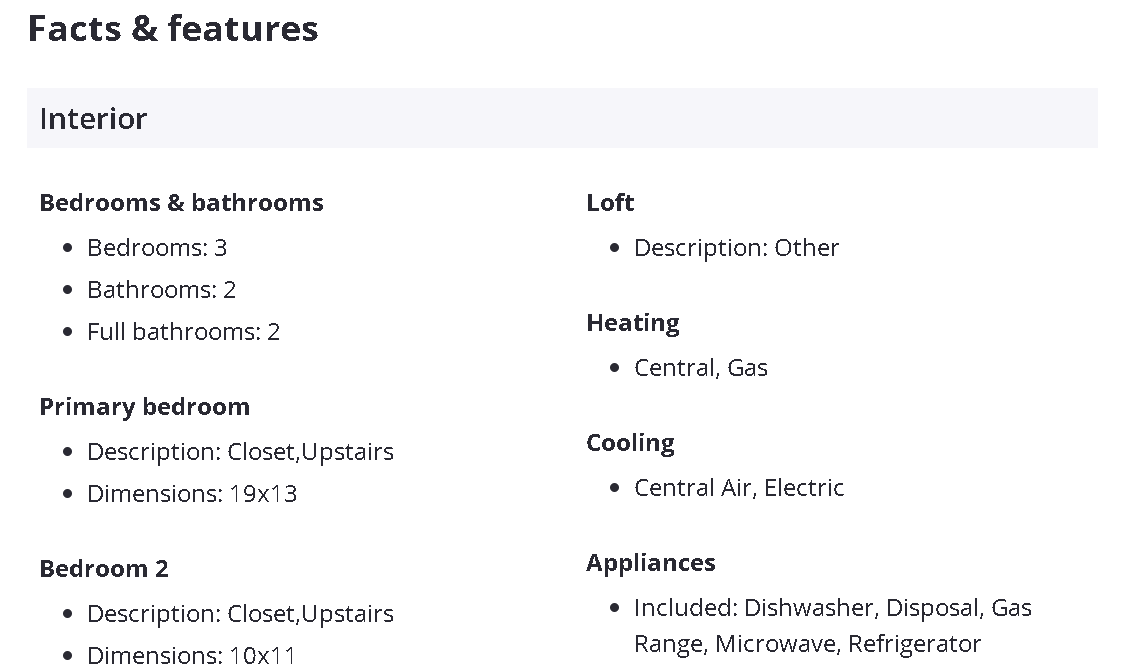Viewport: 1147px width, 672px height.
Task: Select the Central, Gas heating item
Action: pyautogui.click(x=700, y=368)
